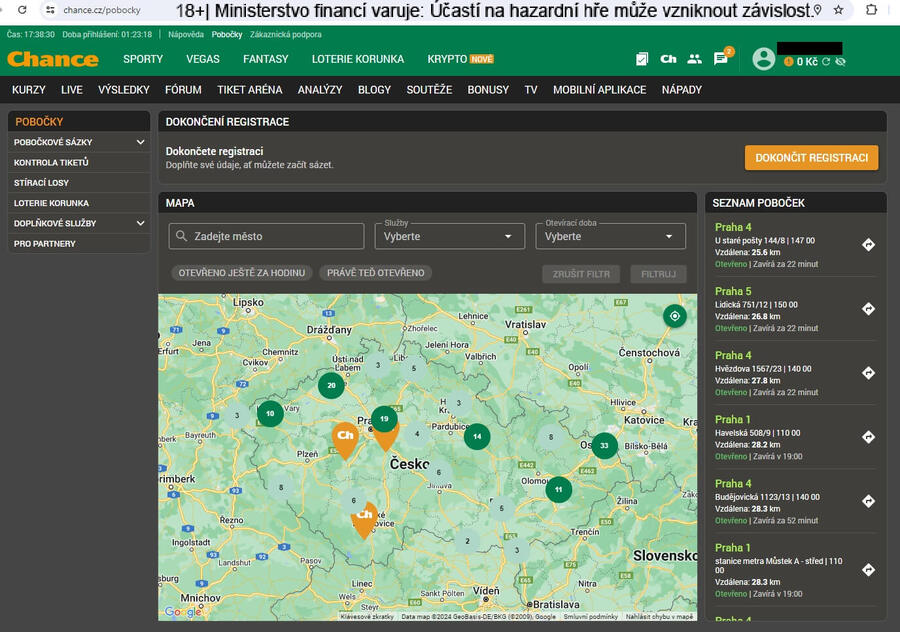Click ZRUŠIT FILTR button
The height and width of the screenshot is (632, 900).
pos(581,274)
